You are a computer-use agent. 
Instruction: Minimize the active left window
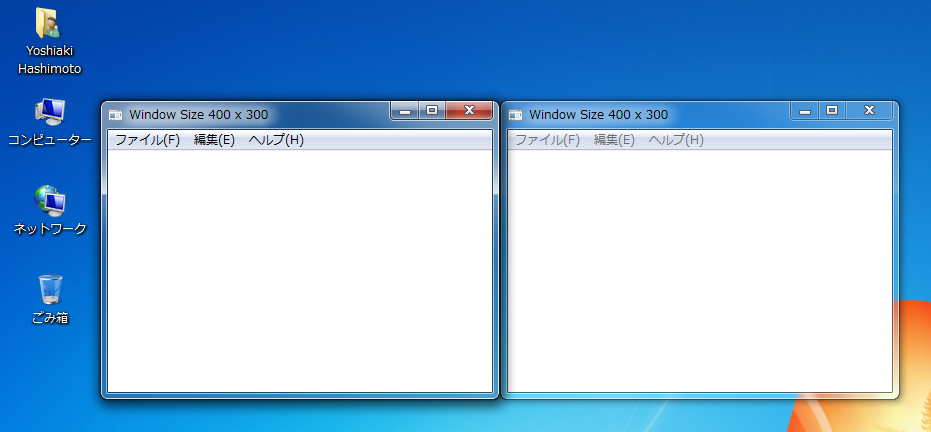point(404,110)
